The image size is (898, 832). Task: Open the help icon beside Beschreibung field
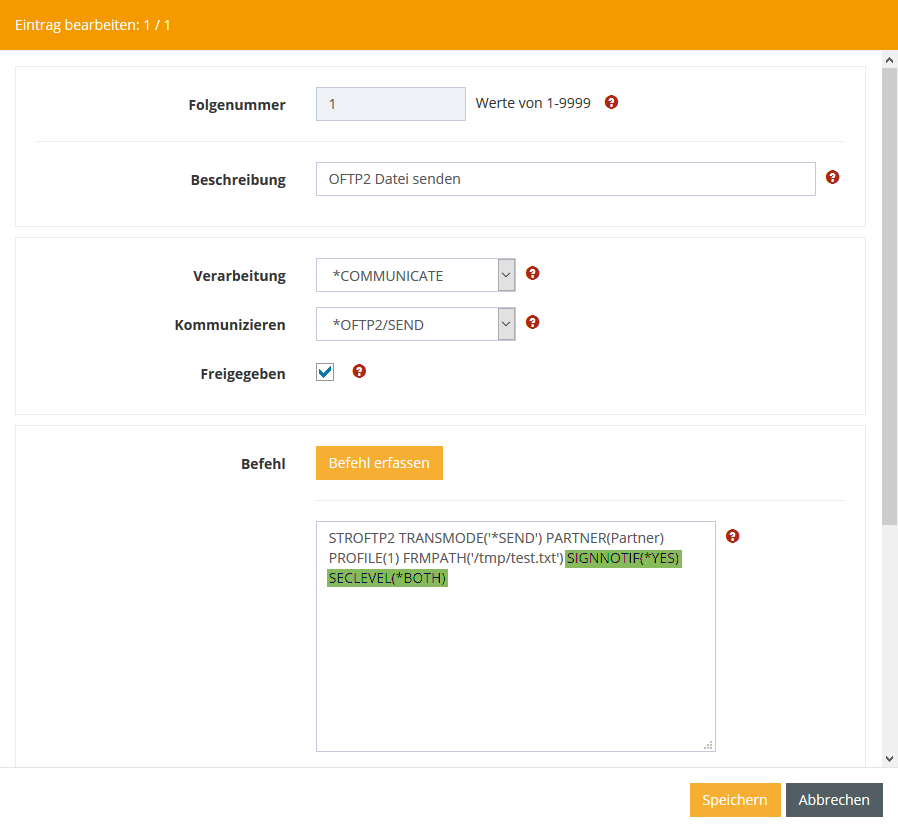[832, 177]
